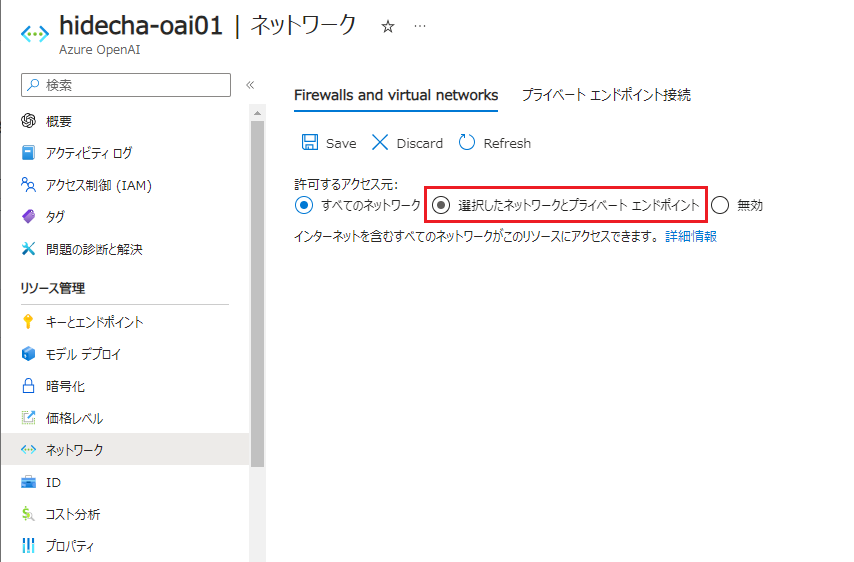Switch to Firewalls and virtual networks tab
The height and width of the screenshot is (562, 854).
pos(396,95)
